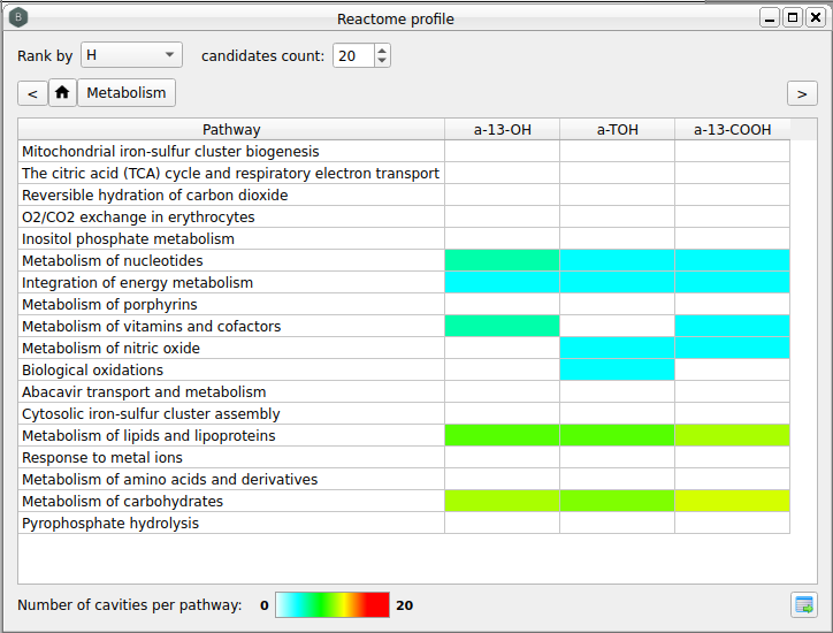Click the export table icon
Viewport: 833px width, 633px height.
point(804,605)
